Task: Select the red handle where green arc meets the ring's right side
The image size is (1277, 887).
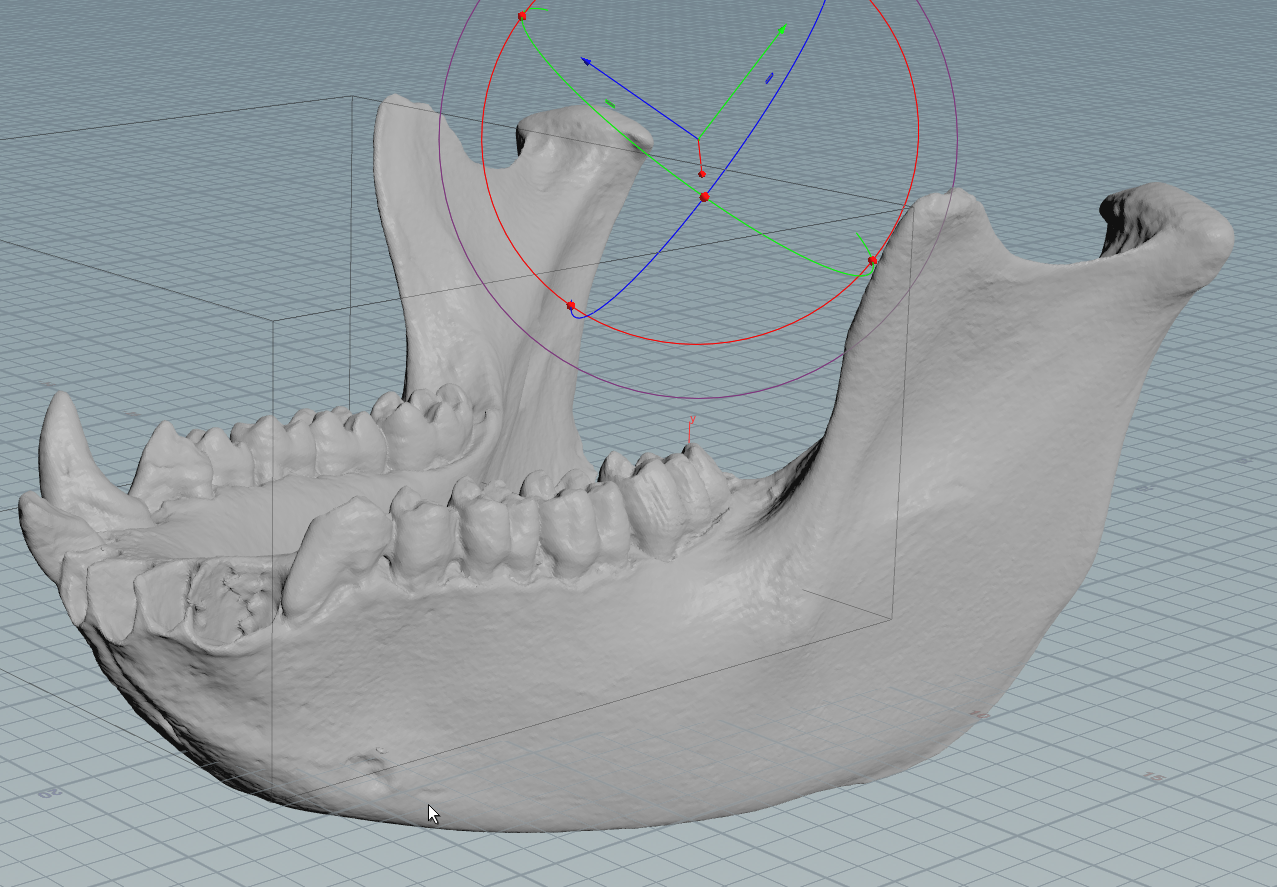Action: (872, 260)
